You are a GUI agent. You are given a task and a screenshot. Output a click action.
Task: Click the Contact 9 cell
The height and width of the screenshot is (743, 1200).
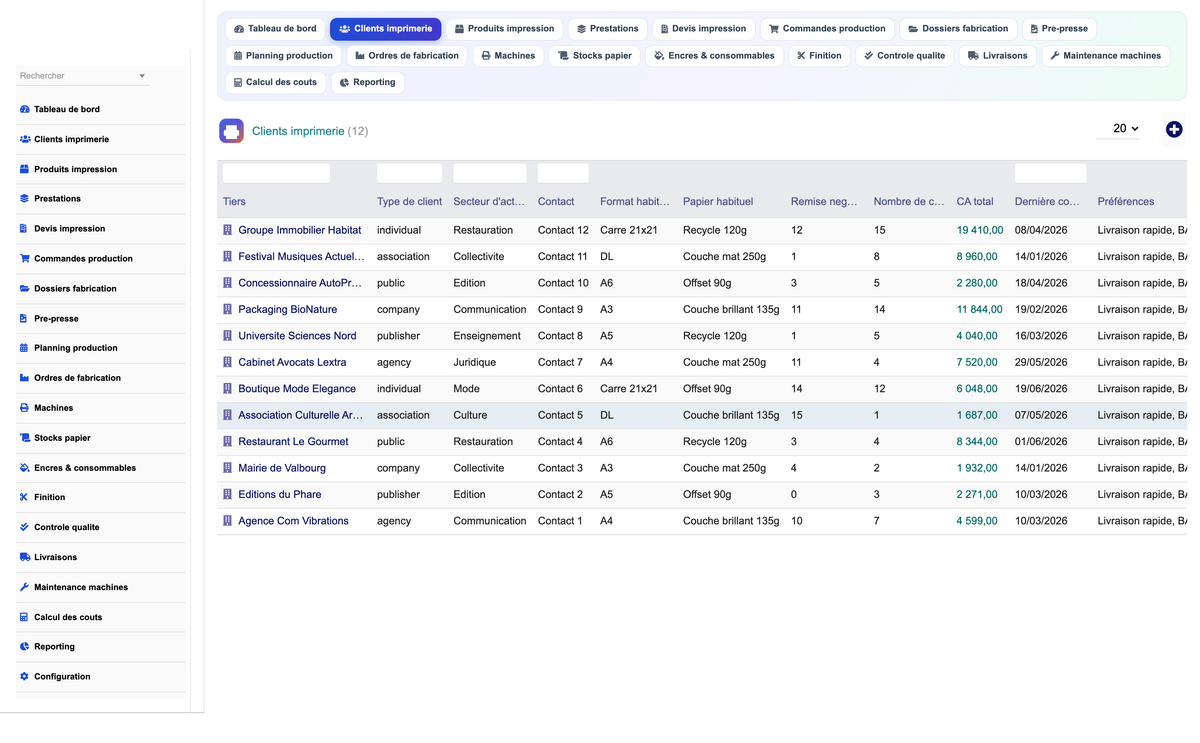pyautogui.click(x=560, y=310)
